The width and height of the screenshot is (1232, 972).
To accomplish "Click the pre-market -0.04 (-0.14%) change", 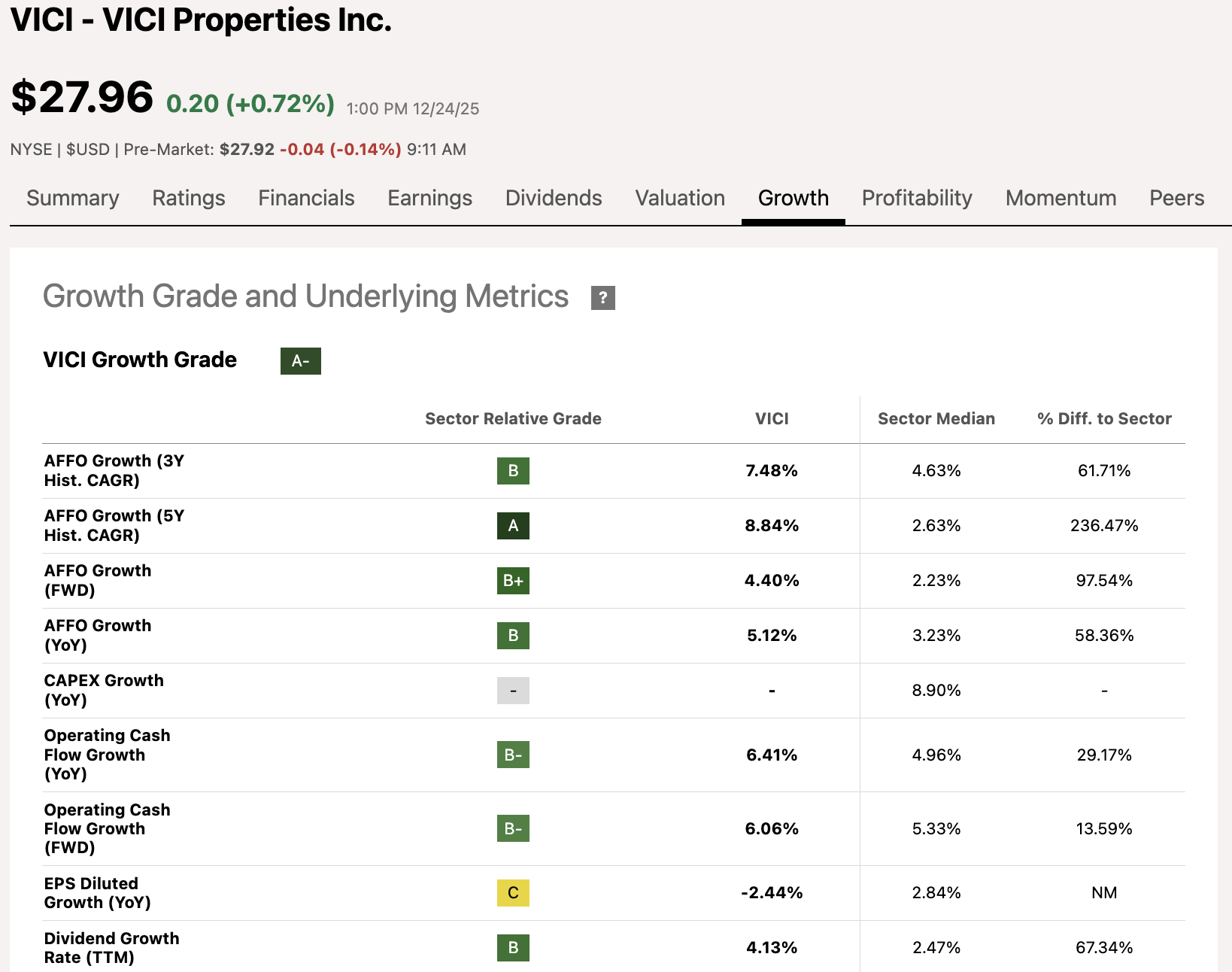I will [340, 150].
